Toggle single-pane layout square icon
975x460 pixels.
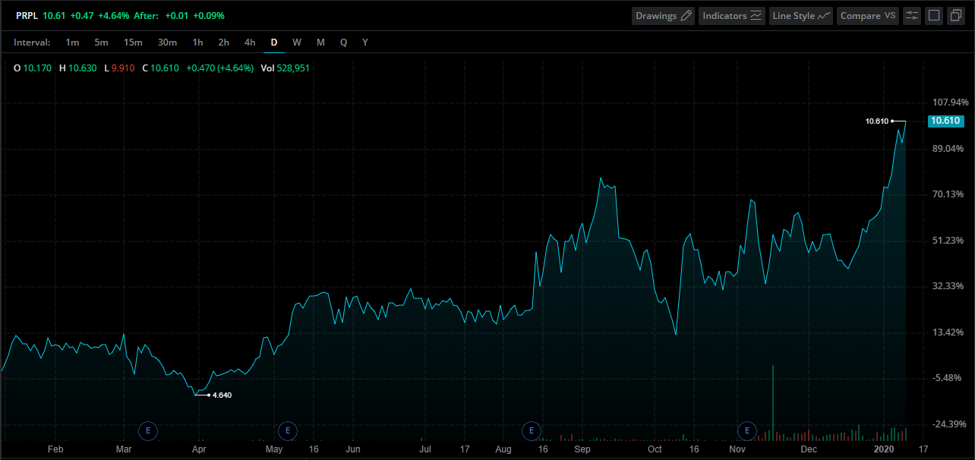(x=933, y=16)
